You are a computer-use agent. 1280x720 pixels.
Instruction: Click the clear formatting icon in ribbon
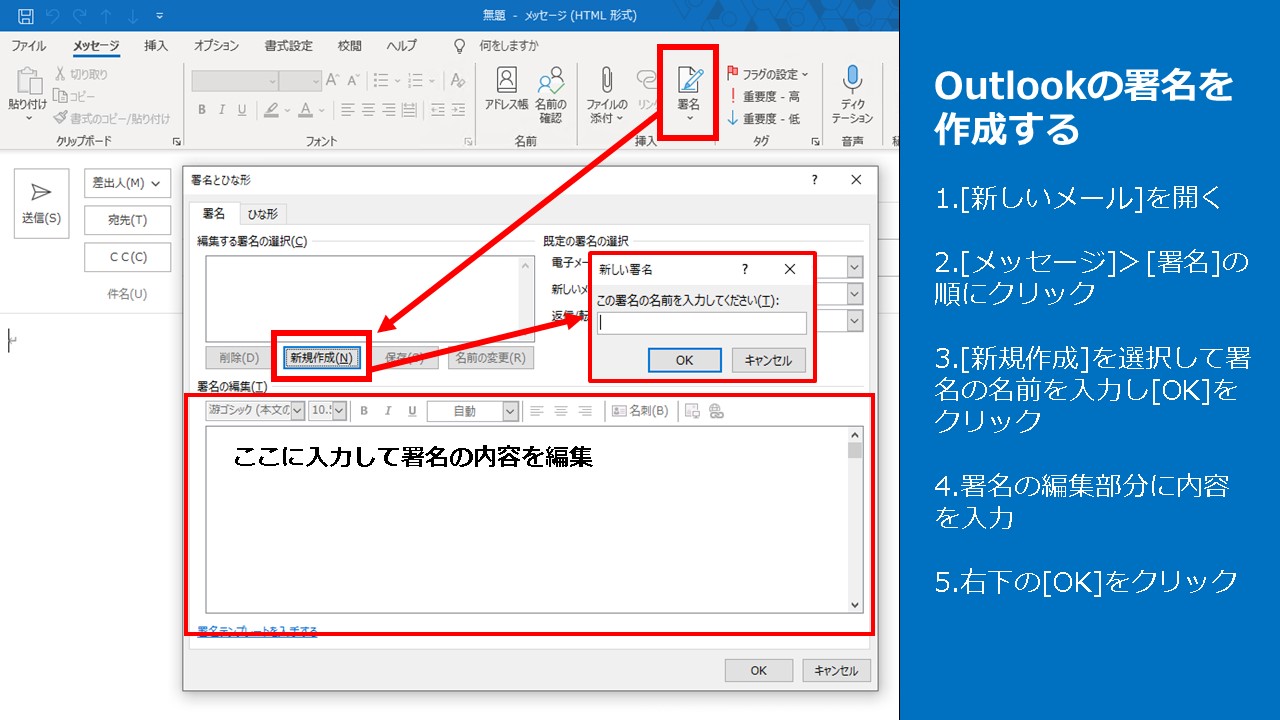[x=457, y=81]
